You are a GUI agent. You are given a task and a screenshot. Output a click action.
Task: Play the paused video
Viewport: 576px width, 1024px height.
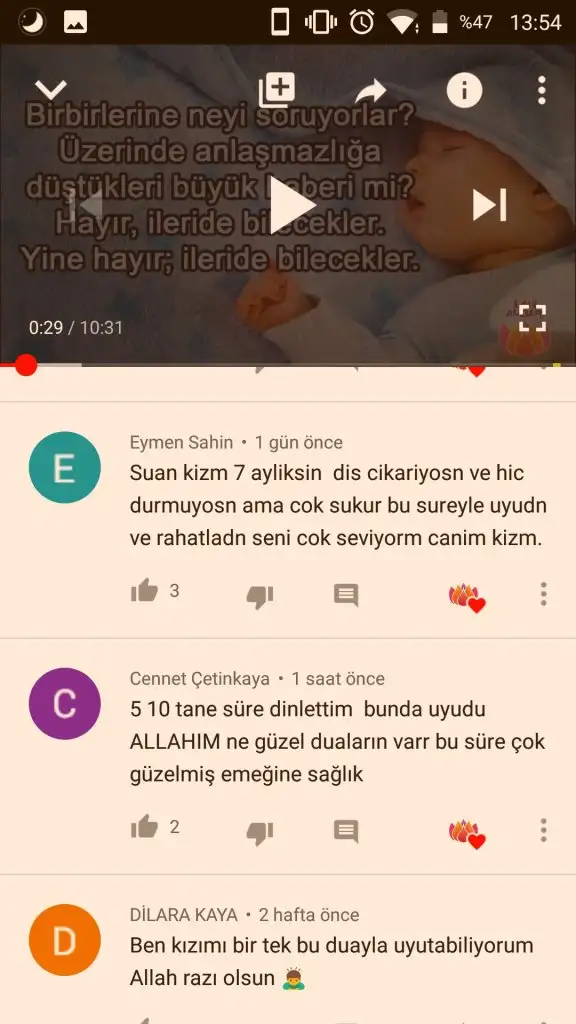click(x=291, y=205)
